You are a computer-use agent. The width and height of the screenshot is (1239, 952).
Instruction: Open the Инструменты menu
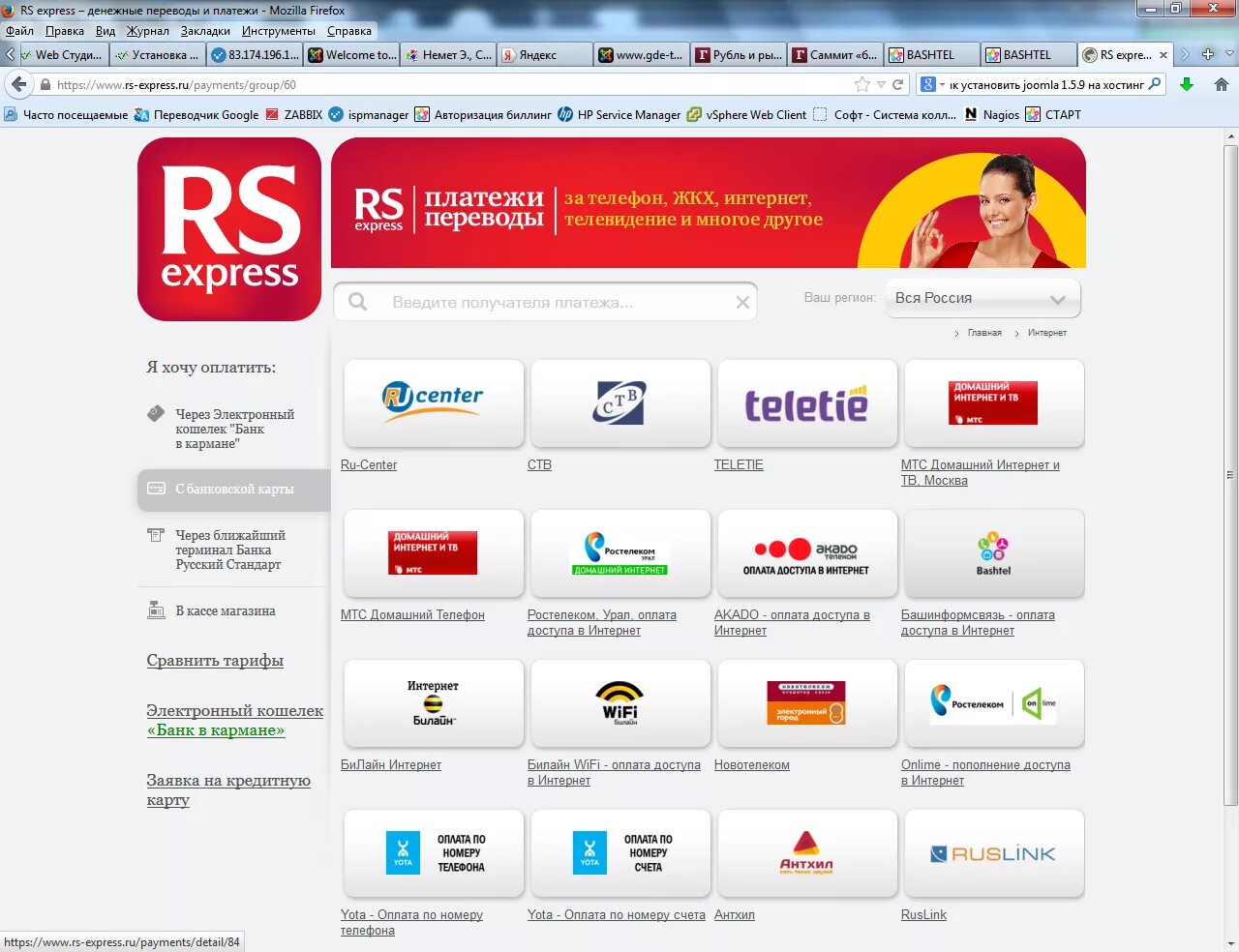[x=279, y=31]
